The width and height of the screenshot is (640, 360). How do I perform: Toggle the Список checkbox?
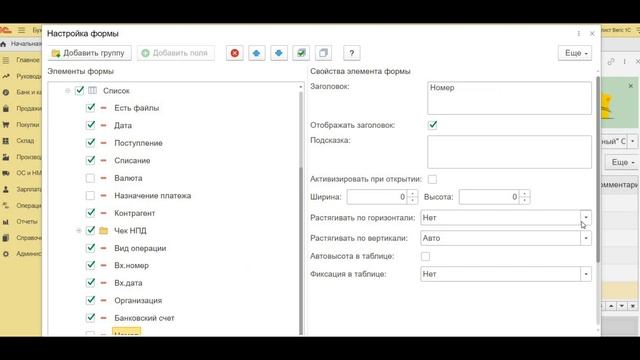[x=80, y=91]
